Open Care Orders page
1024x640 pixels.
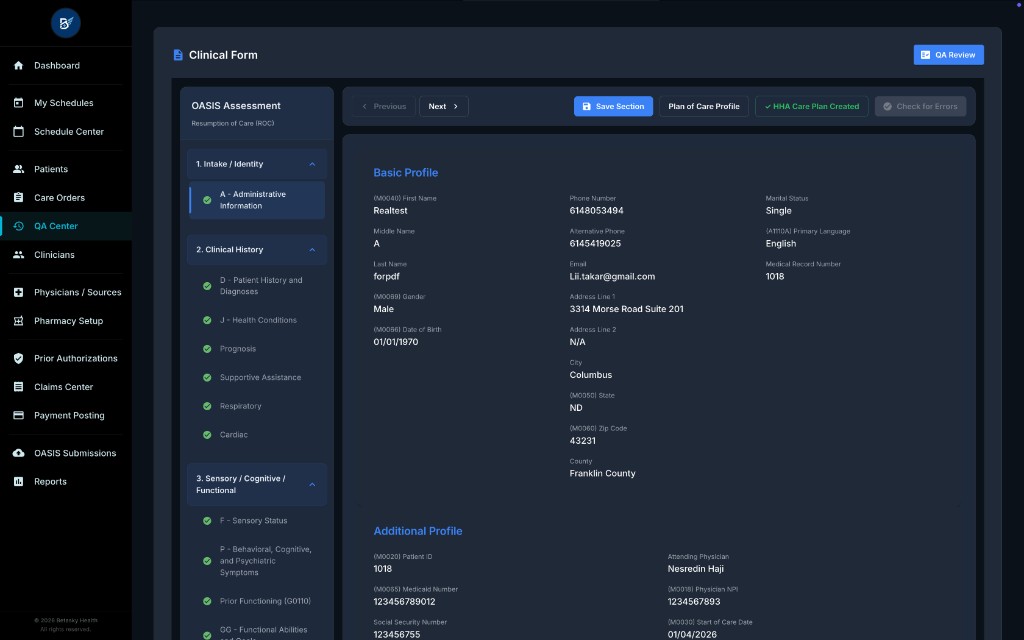pos(65,197)
